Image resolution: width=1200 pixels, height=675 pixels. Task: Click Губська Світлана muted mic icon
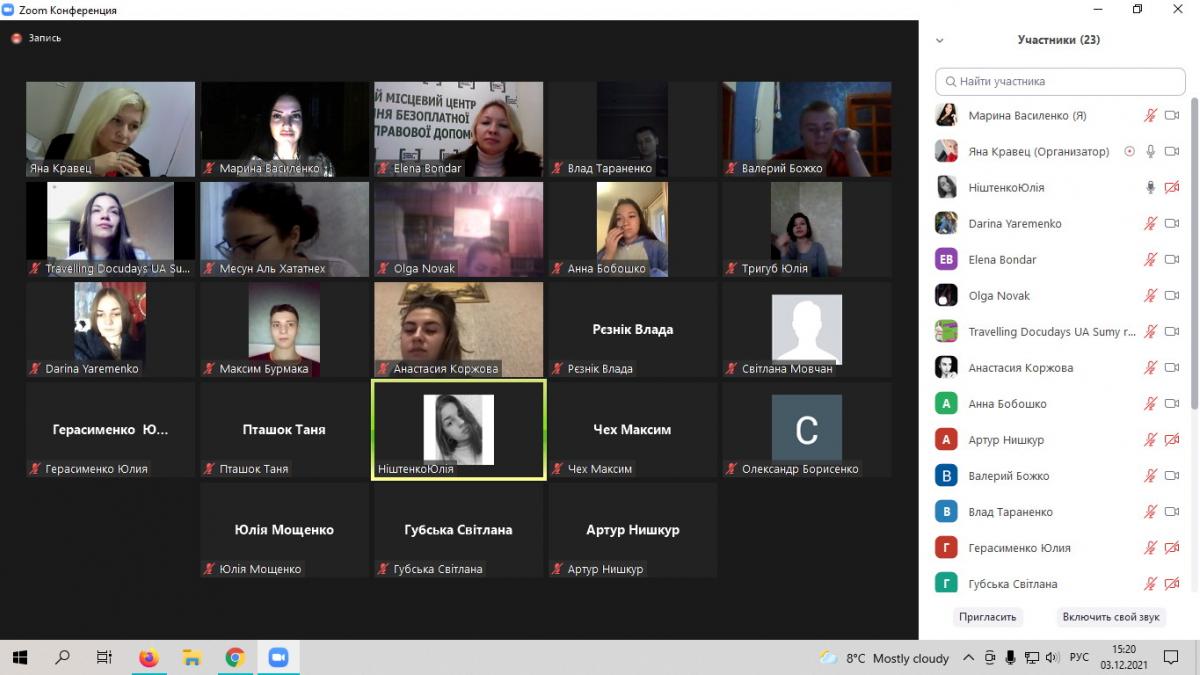point(1151,584)
